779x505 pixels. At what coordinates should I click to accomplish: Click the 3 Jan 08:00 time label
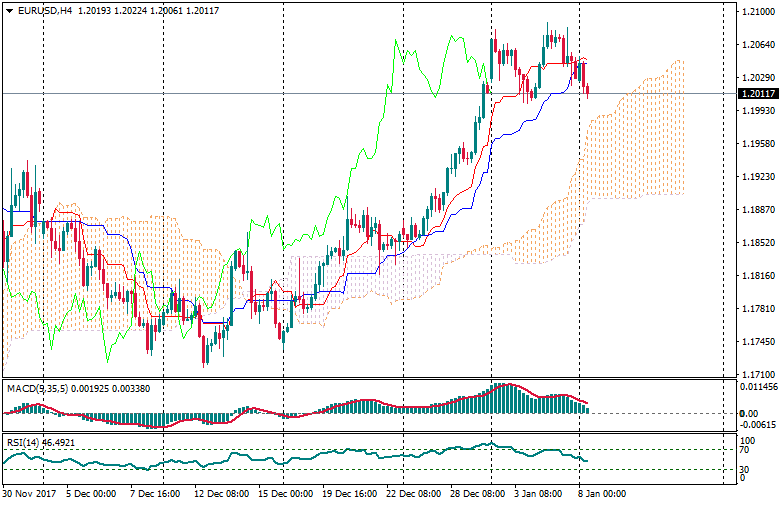pos(537,494)
